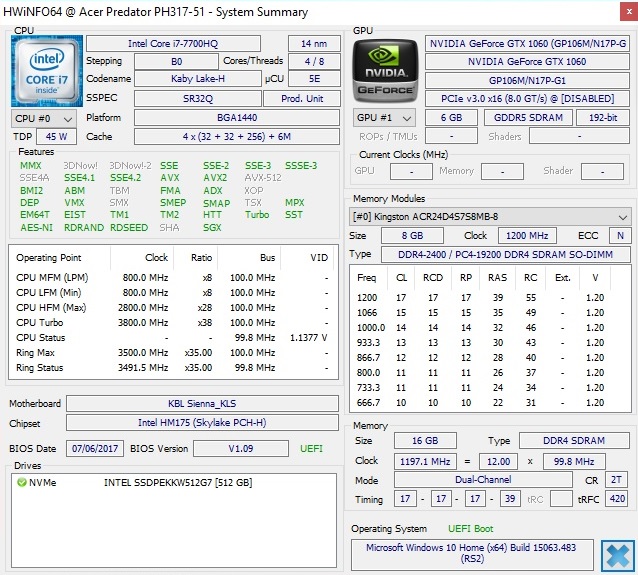638x575 pixels.
Task: Click the CPU Turbo operating point row
Action: click(x=173, y=323)
